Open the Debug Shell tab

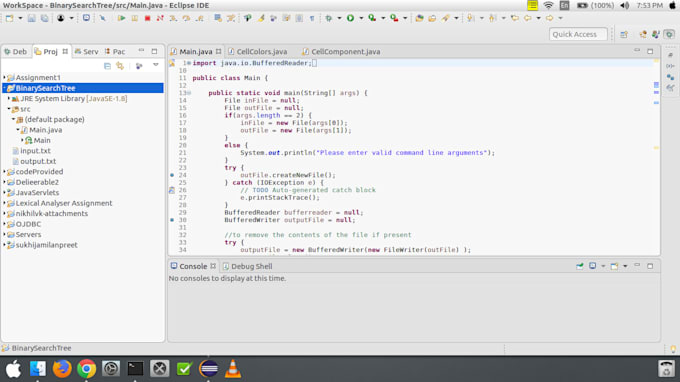pyautogui.click(x=248, y=266)
